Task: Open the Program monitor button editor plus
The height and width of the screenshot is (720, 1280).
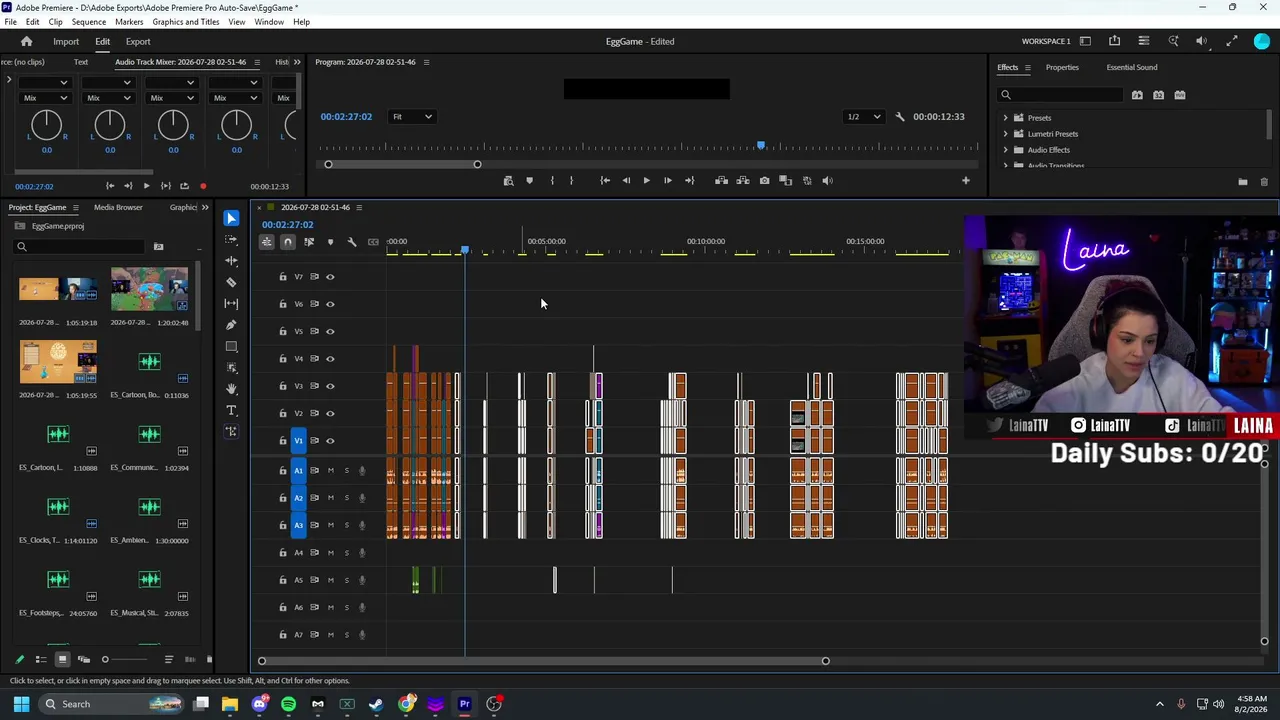Action: [965, 181]
